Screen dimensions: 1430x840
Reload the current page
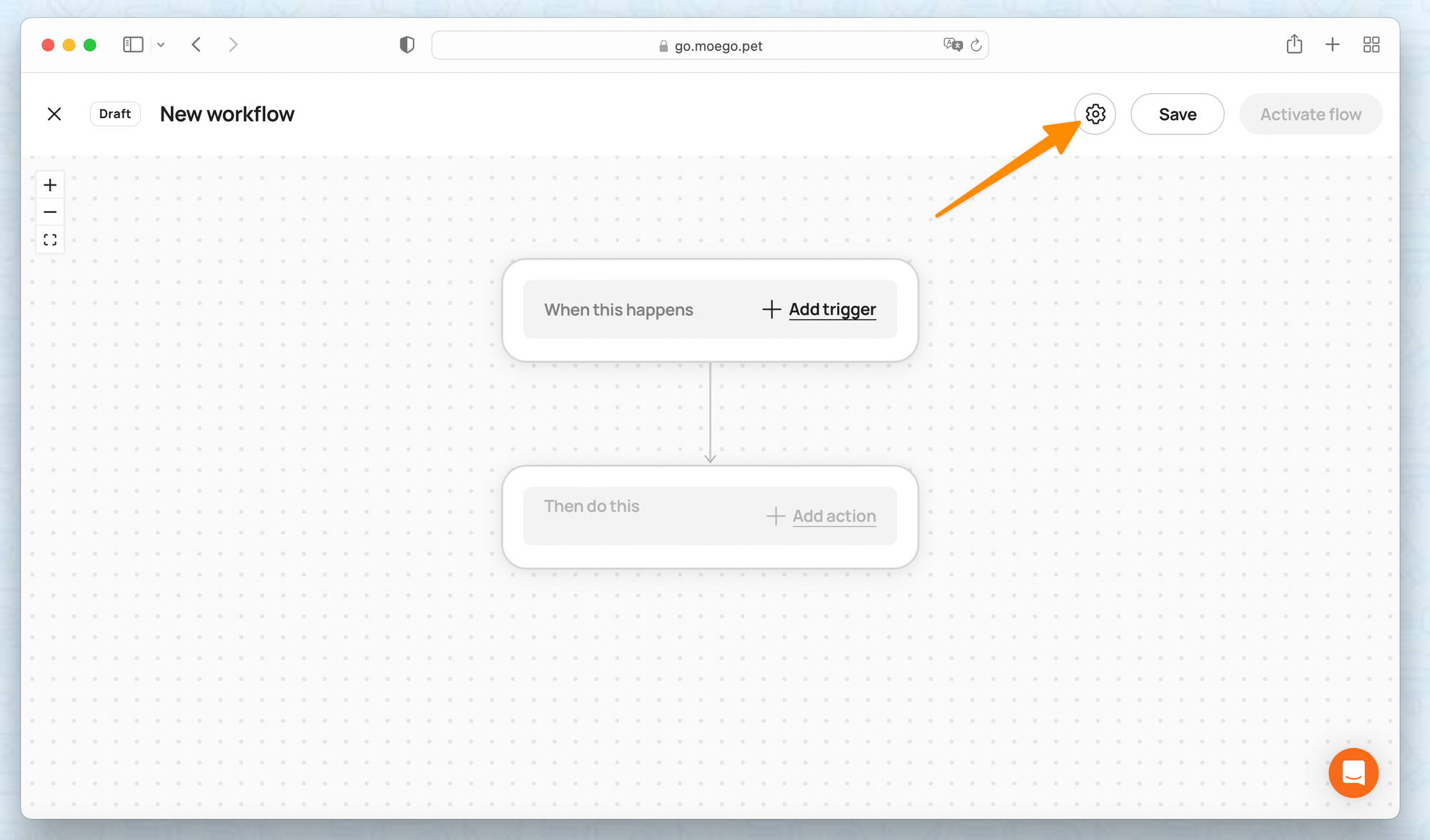pos(976,46)
